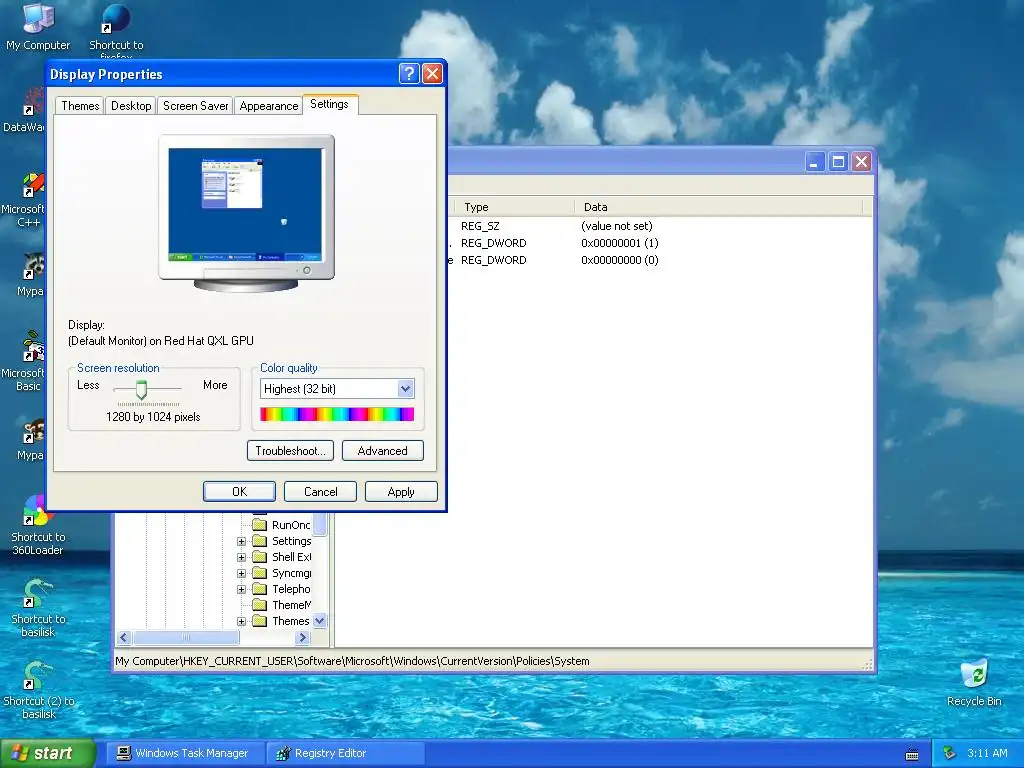Click the Telepho folder icon in tree
1024x768 pixels.
(x=260, y=589)
